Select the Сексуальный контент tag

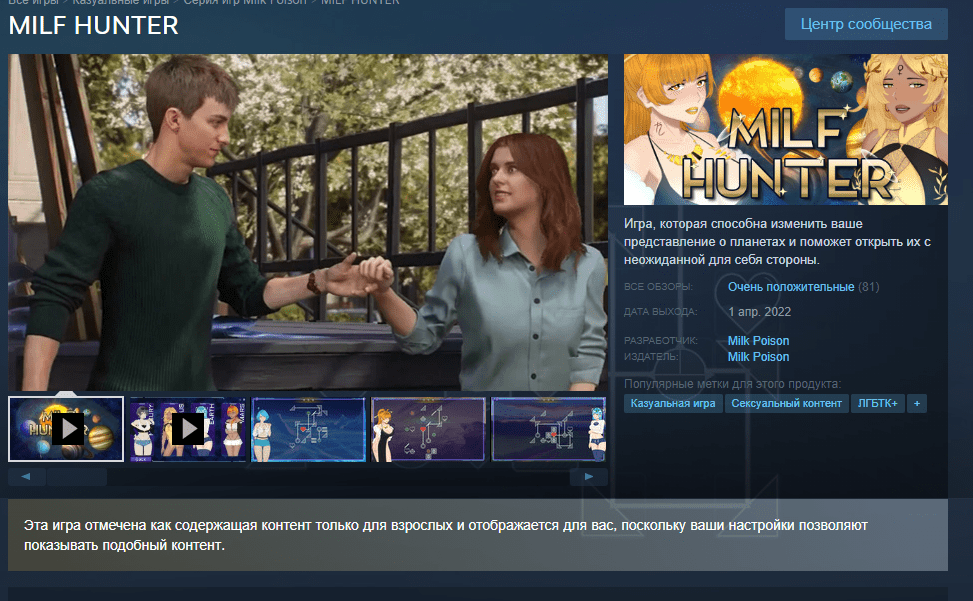point(786,403)
